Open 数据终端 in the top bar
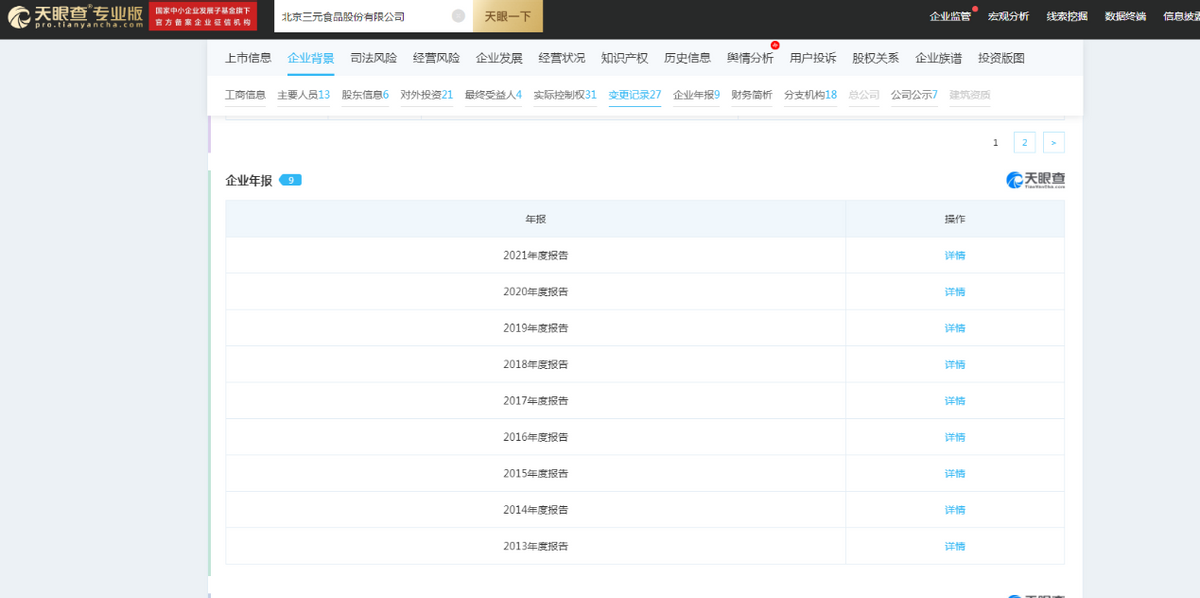 1125,16
